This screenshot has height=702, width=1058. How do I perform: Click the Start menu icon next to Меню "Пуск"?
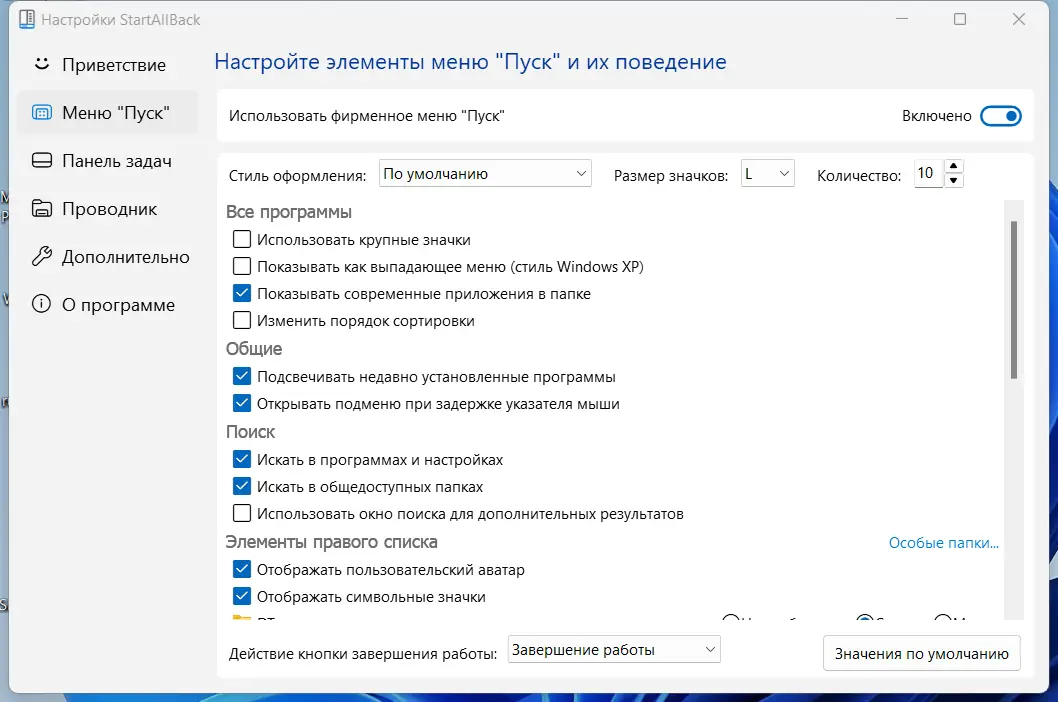point(40,112)
